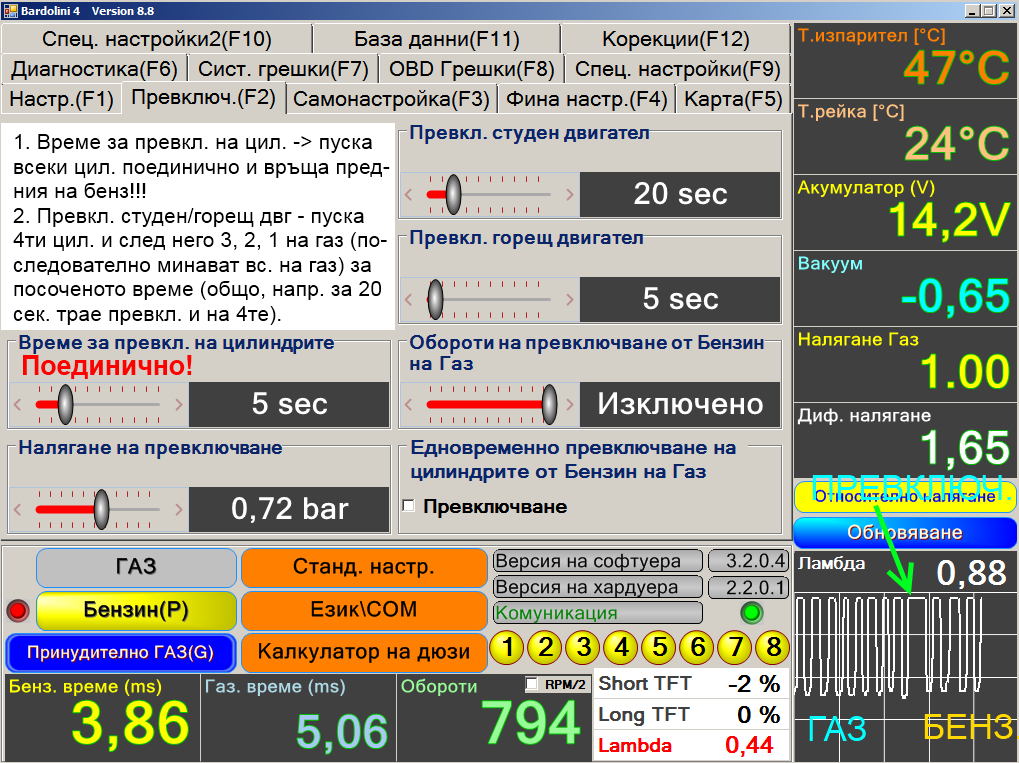Enable the RPM/2 checkbox
The width and height of the screenshot is (1019, 763).
click(x=532, y=685)
